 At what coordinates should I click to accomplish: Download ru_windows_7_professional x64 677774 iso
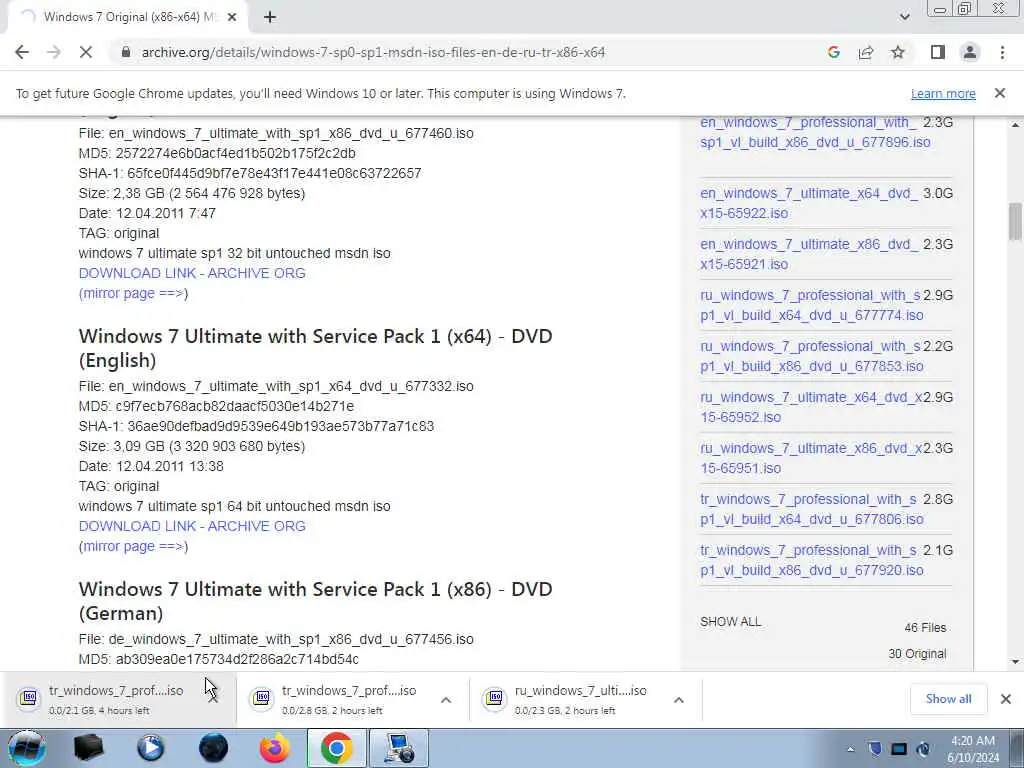(x=811, y=305)
